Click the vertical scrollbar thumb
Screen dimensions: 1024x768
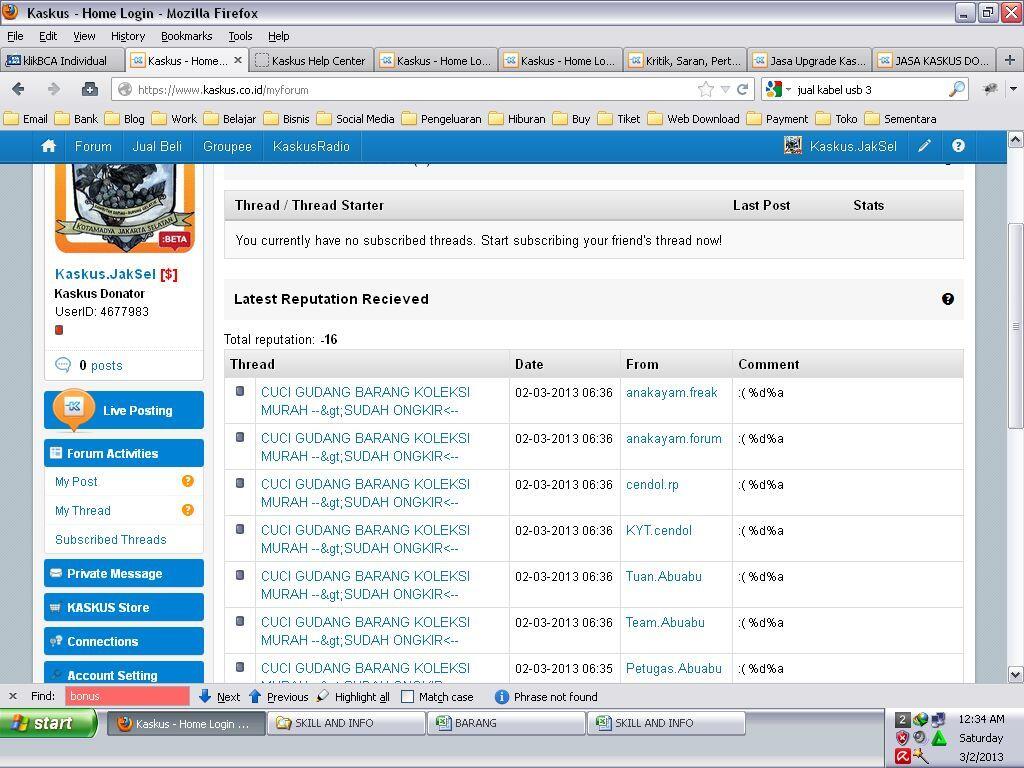(1015, 325)
